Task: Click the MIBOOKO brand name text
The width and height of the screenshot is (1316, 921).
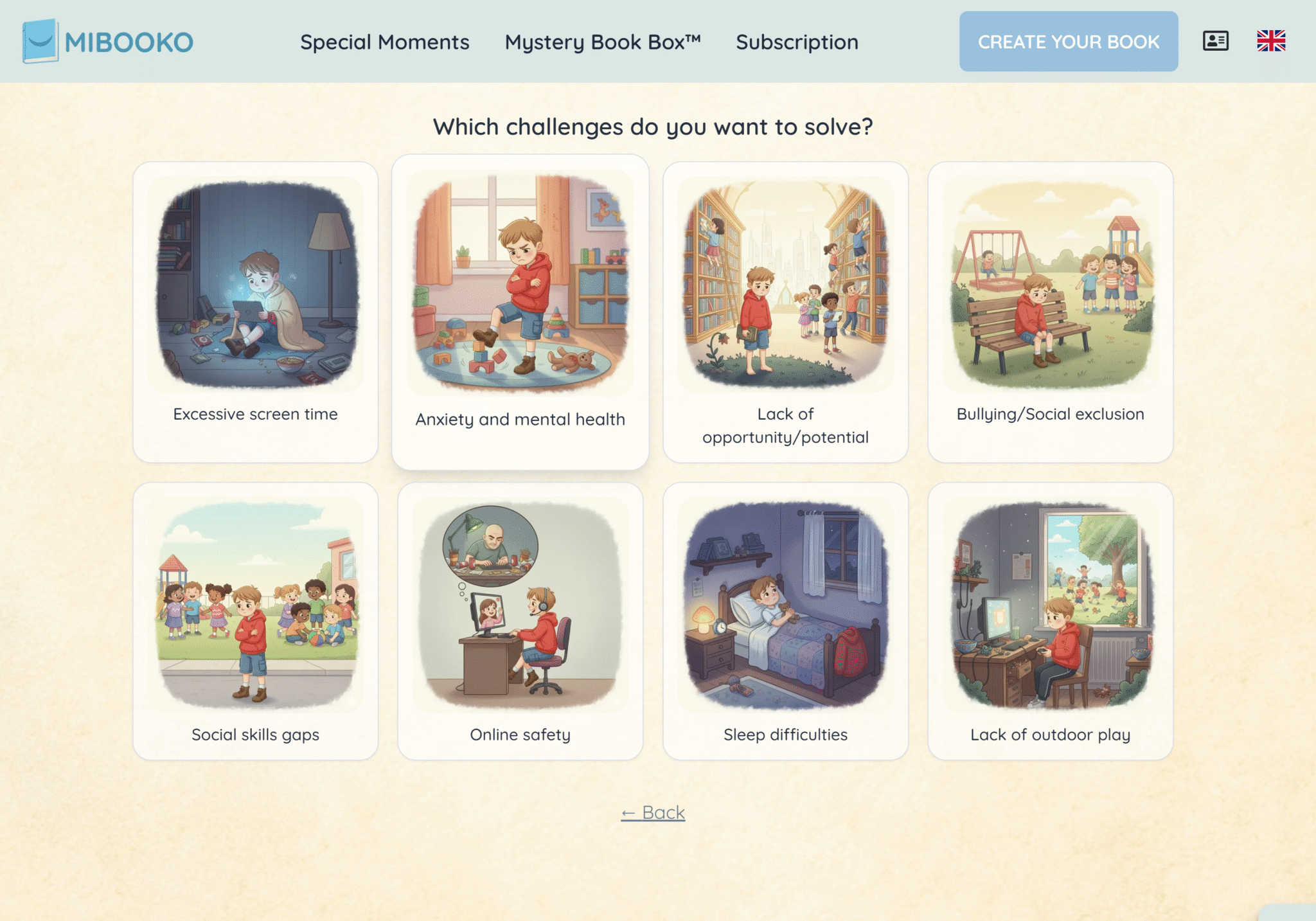Action: tap(129, 42)
